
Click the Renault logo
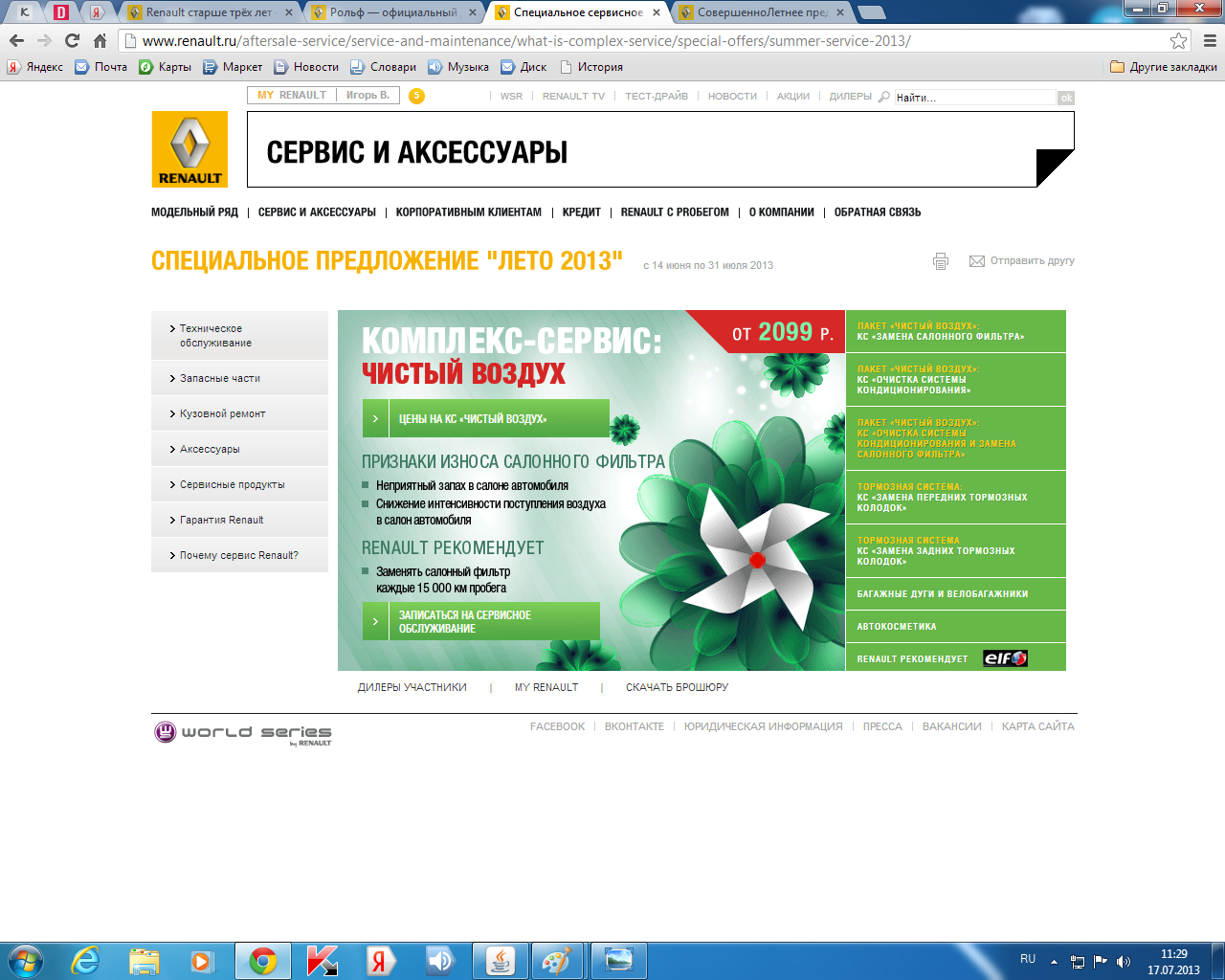(x=189, y=149)
